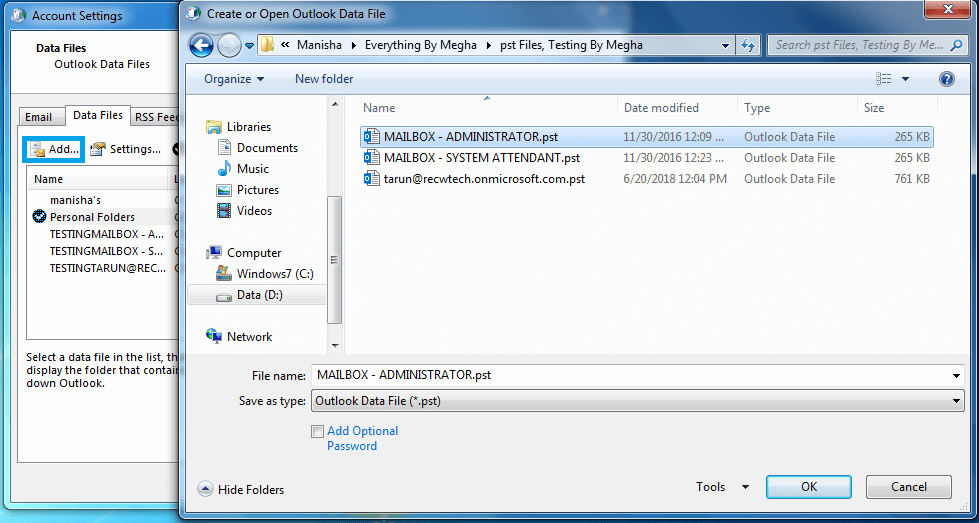The width and height of the screenshot is (979, 523).
Task: Expand the File name dropdown arrow
Action: pos(956,375)
